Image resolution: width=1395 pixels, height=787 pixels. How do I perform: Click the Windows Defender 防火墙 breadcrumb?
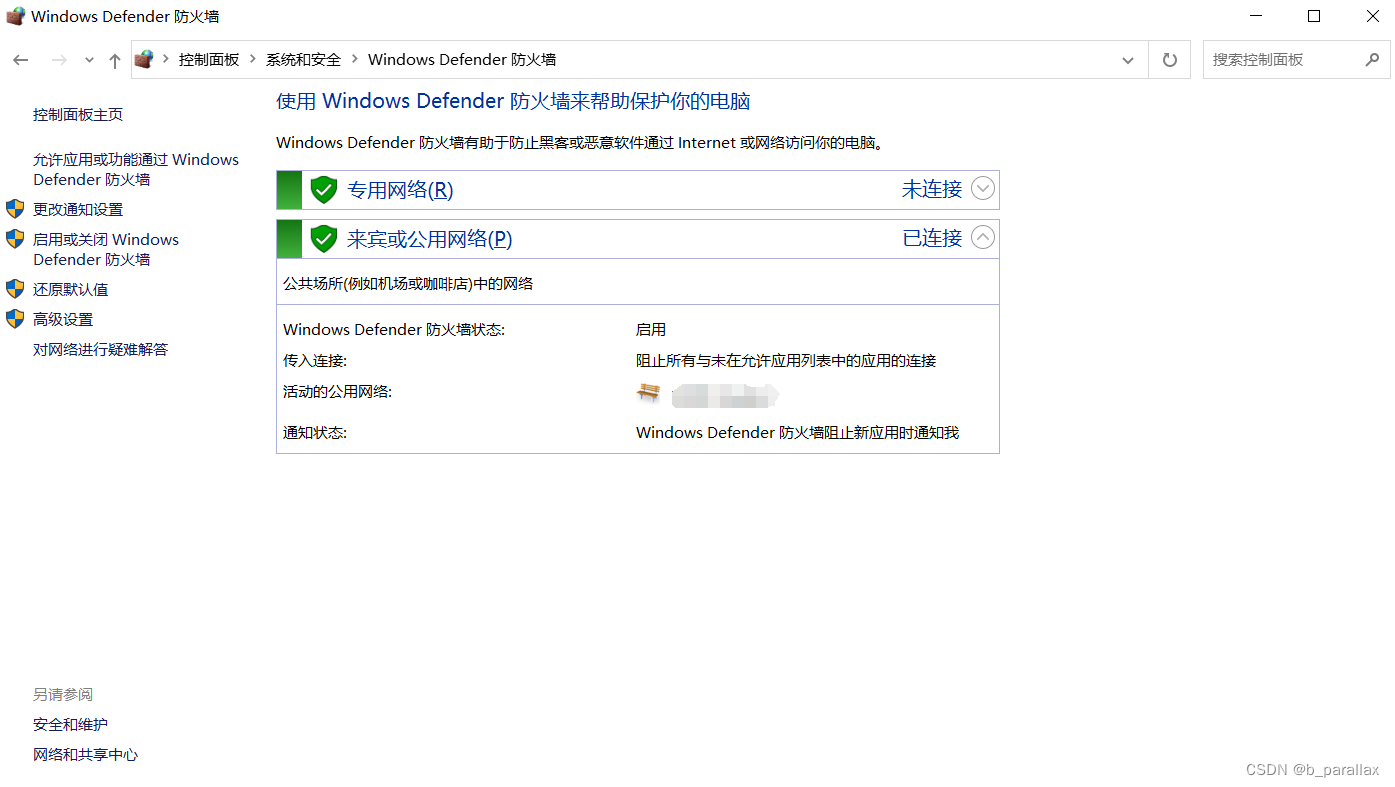click(462, 60)
